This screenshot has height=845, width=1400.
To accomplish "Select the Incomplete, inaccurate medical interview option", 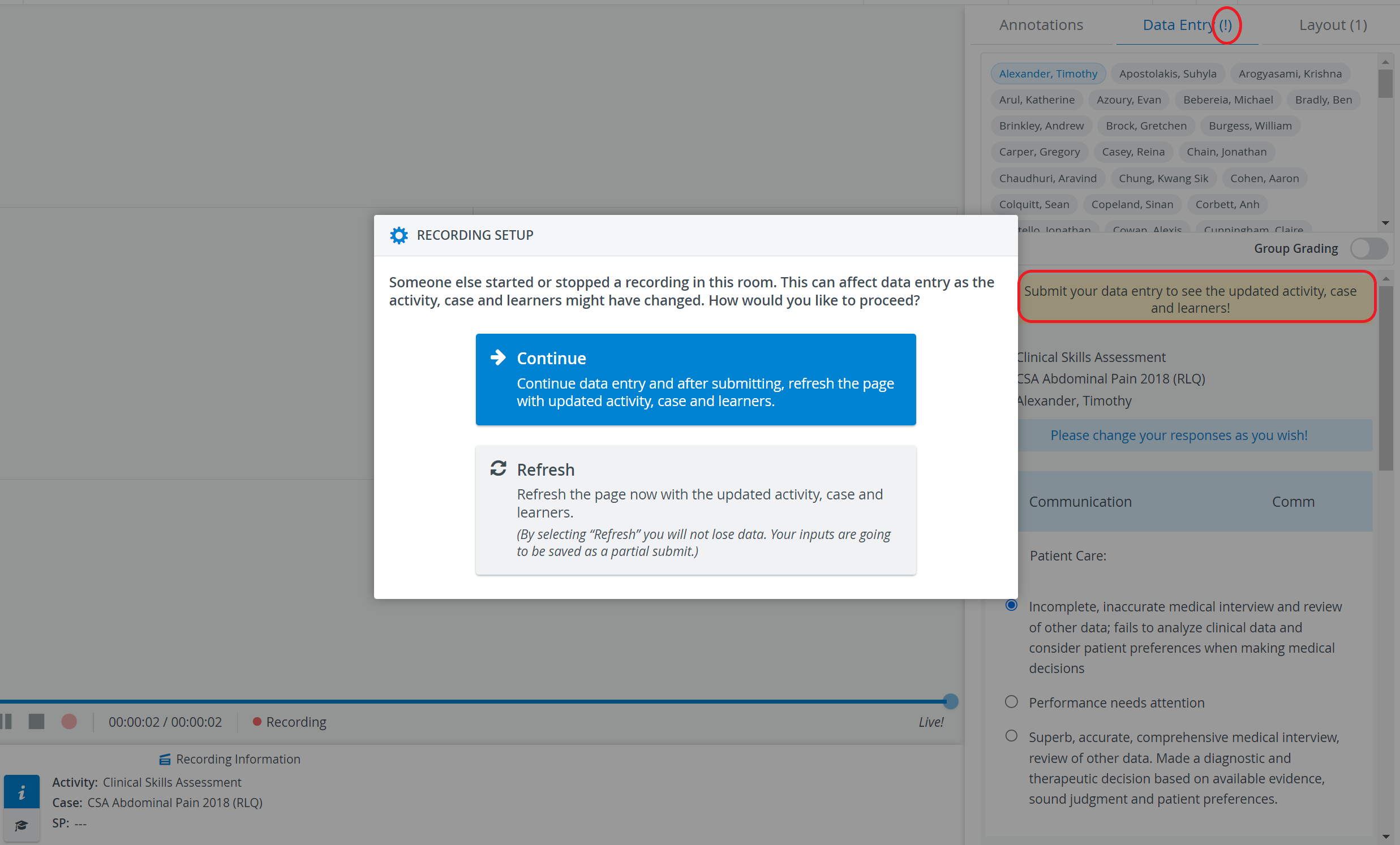I will coord(1011,605).
